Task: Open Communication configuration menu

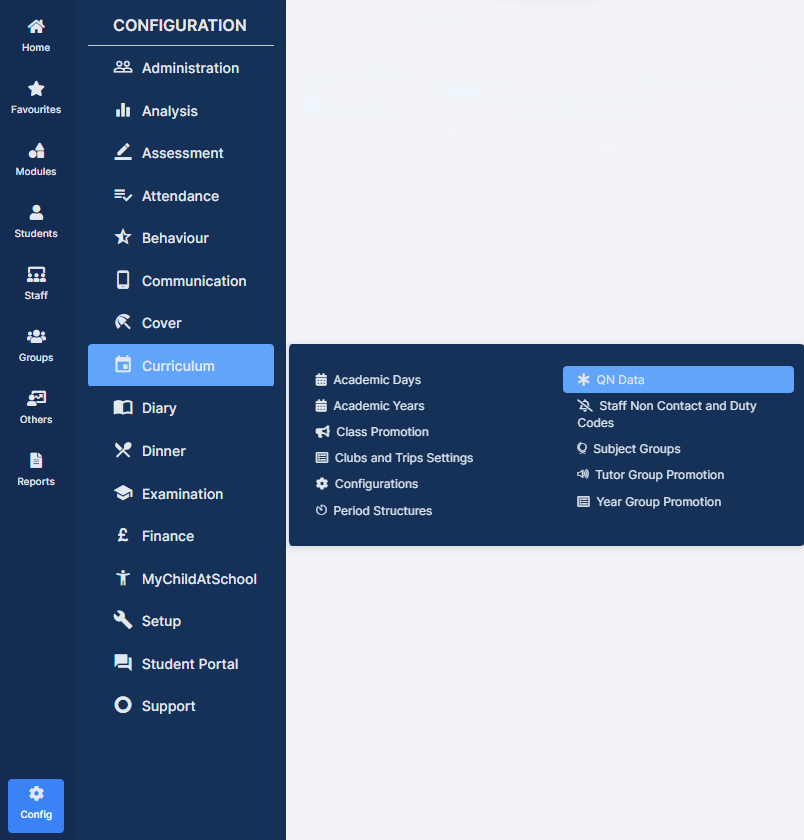Action: [x=181, y=281]
